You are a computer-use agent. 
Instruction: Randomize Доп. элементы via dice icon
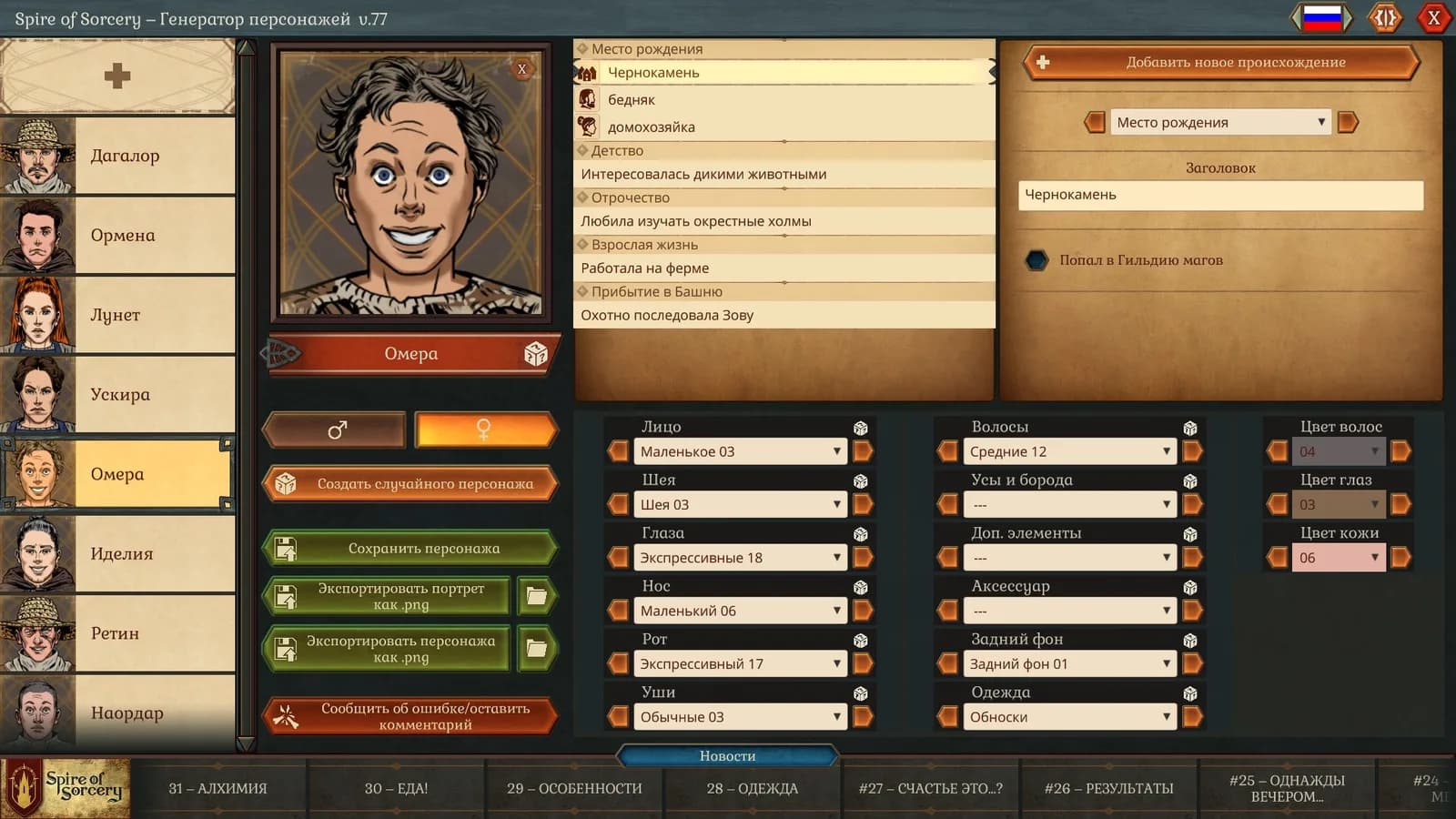[1189, 534]
